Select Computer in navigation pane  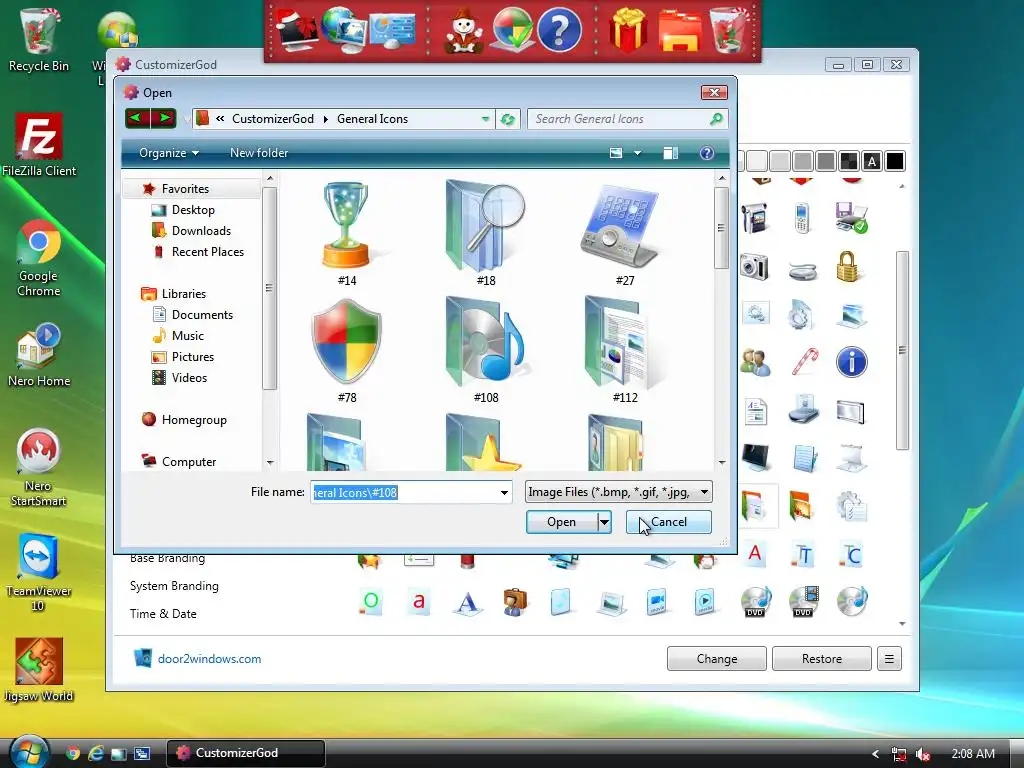(189, 462)
